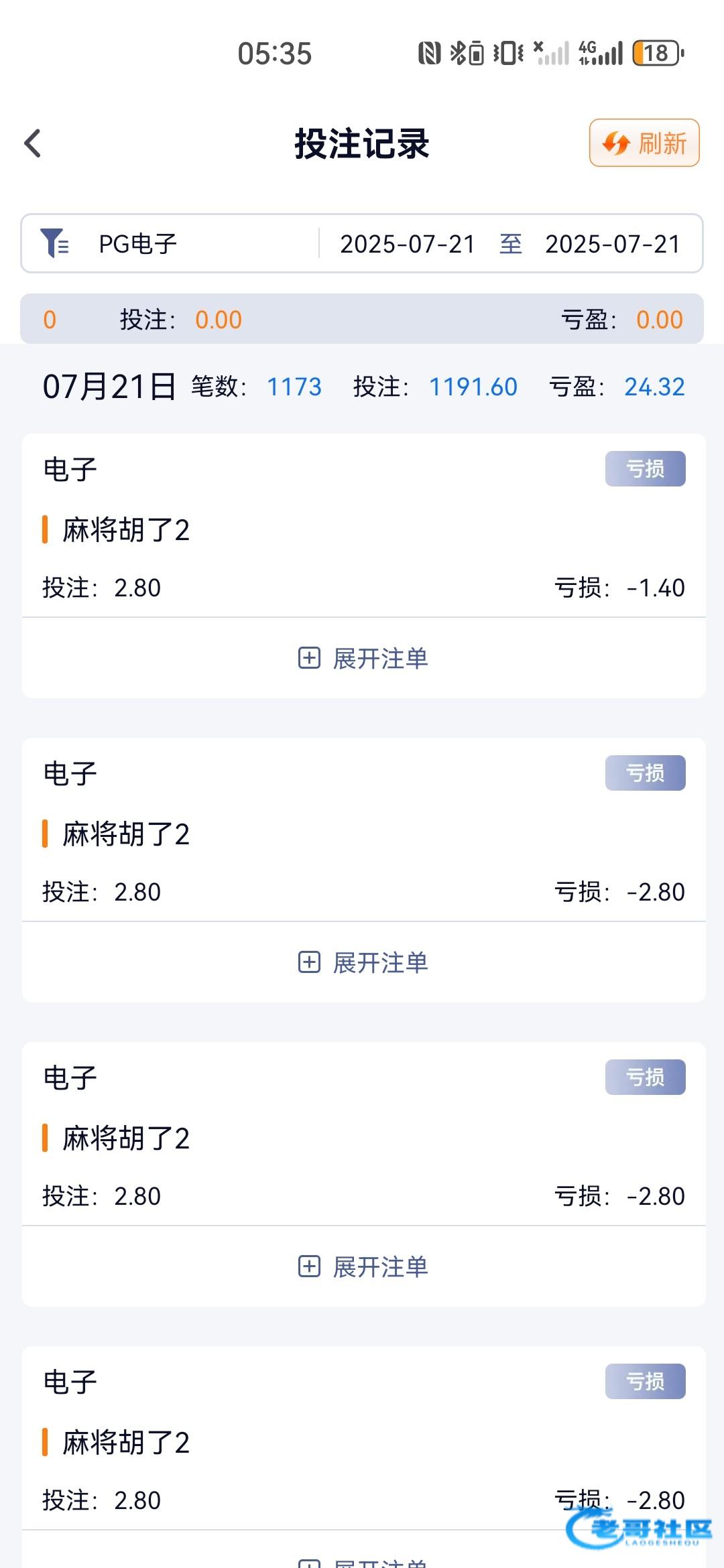
Task: Tap the battery status icon
Action: coord(658,53)
